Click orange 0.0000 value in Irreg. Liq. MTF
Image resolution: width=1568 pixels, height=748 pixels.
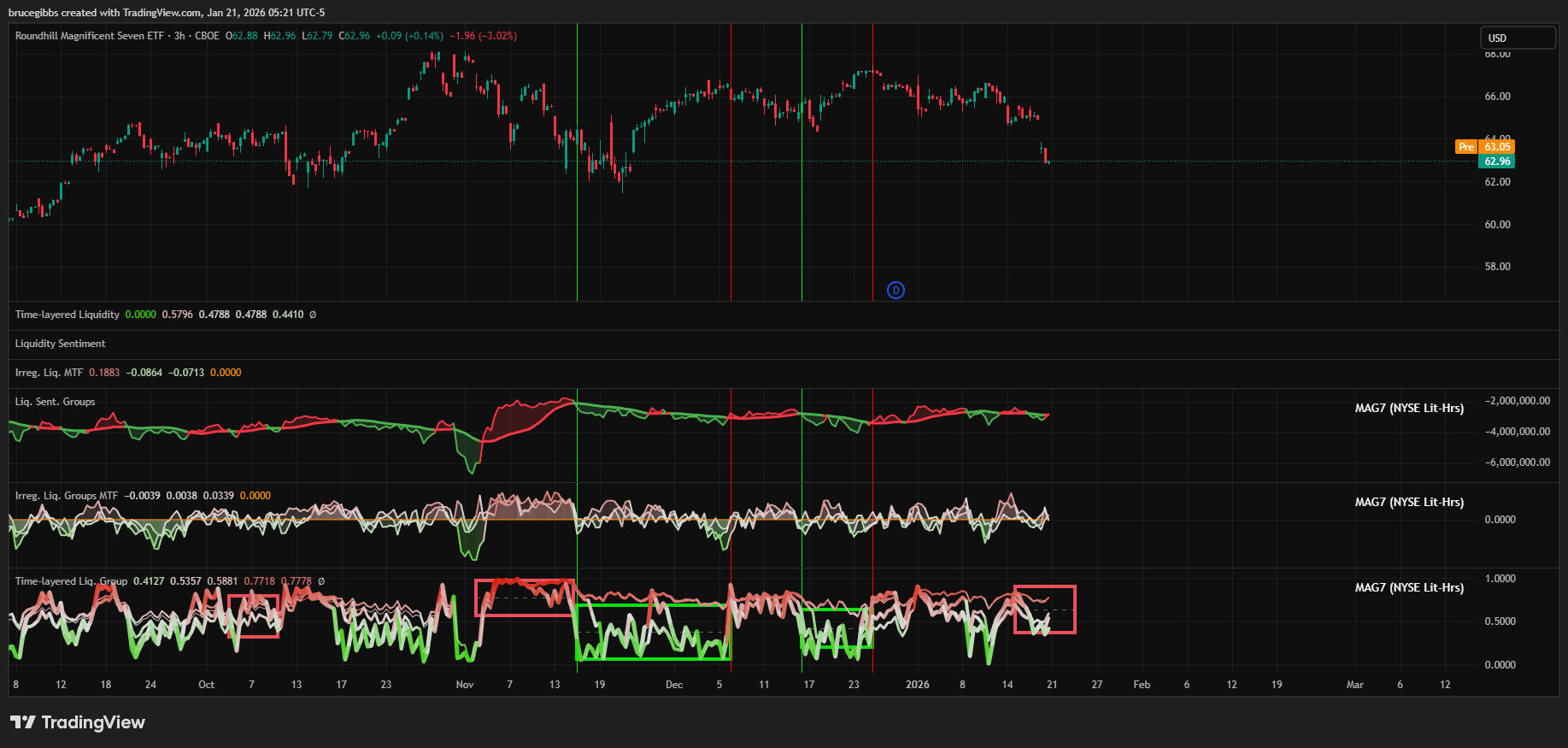(x=226, y=373)
